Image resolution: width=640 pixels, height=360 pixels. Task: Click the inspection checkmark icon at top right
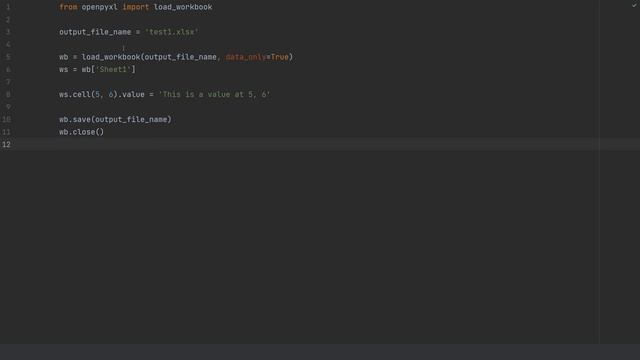tap(635, 5)
